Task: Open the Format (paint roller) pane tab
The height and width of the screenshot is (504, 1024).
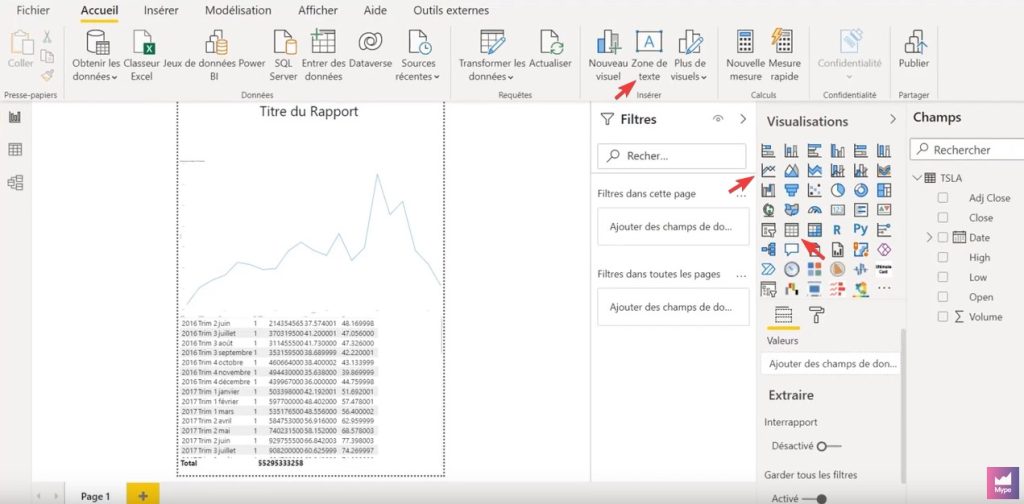Action: (816, 315)
